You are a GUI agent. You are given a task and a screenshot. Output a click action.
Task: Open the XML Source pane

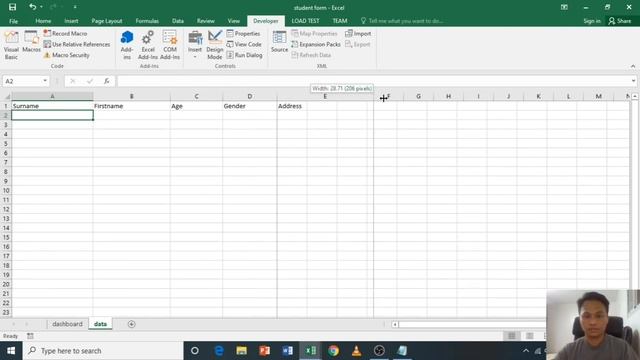point(279,42)
